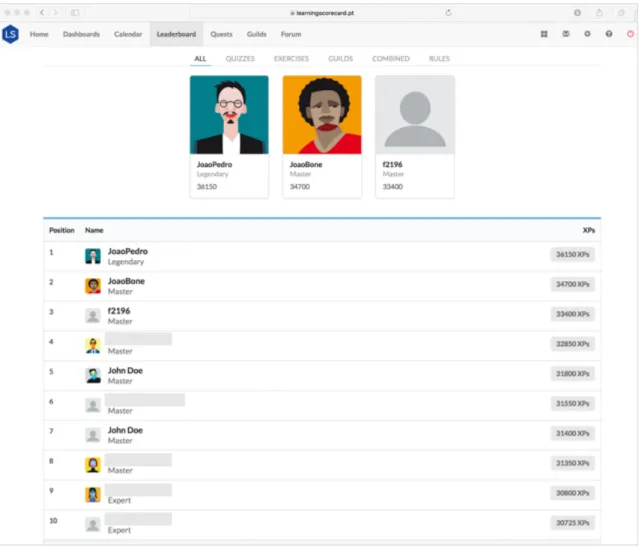
Task: Click the XPs column header
Action: (x=588, y=230)
